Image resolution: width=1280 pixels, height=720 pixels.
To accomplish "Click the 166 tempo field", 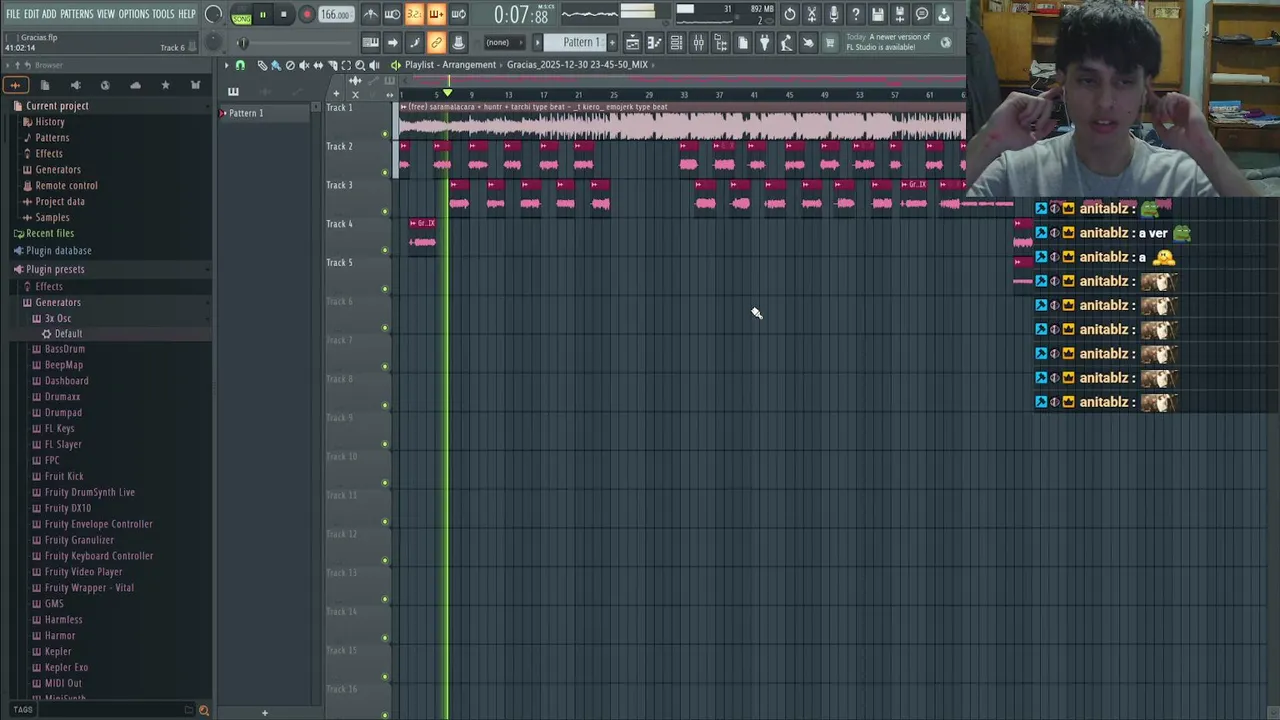I will [x=335, y=15].
